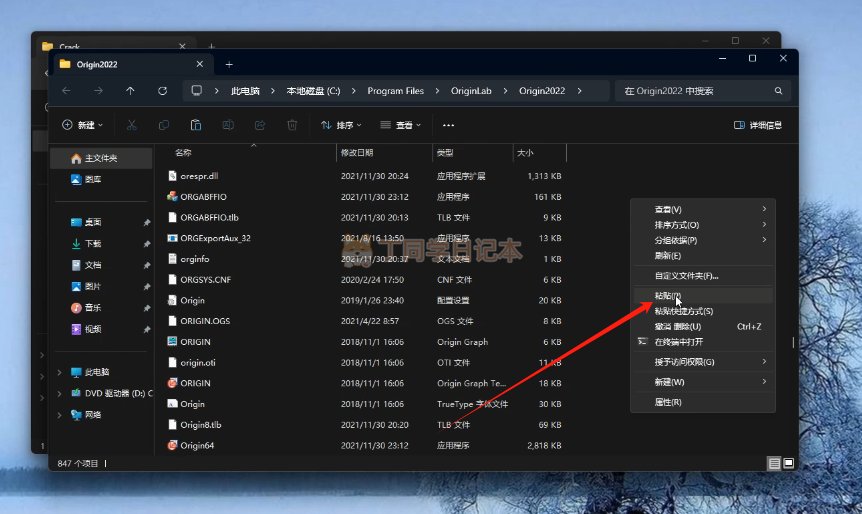This screenshot has height=514, width=862.
Task: Click the 在 Origin2022 中搜索 search box
Action: [x=690, y=91]
